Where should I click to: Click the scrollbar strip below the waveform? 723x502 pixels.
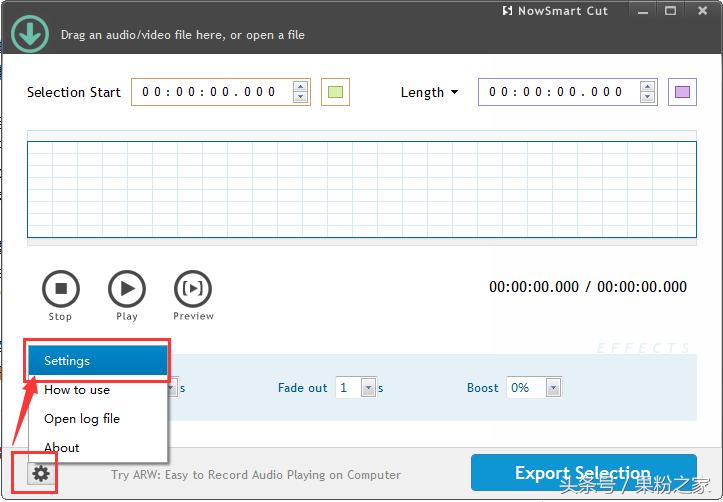[x=362, y=242]
